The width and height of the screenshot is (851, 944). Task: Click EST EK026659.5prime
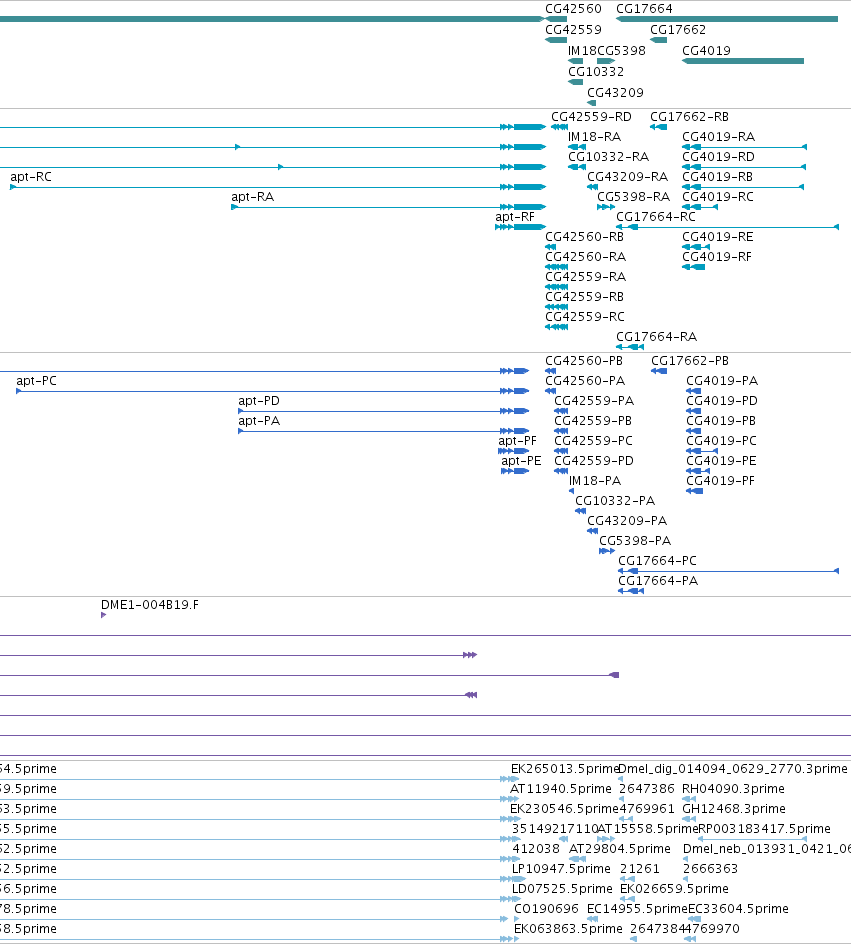pyautogui.click(x=674, y=889)
